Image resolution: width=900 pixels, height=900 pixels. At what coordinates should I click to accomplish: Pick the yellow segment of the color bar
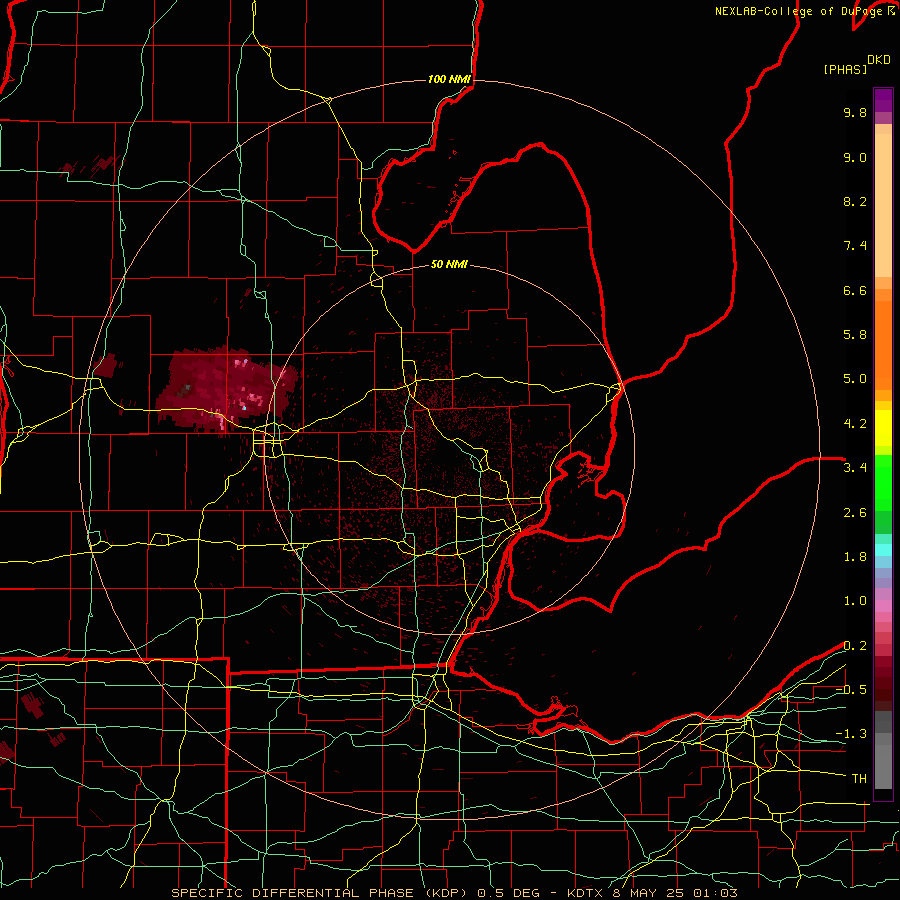pyautogui.click(x=883, y=428)
